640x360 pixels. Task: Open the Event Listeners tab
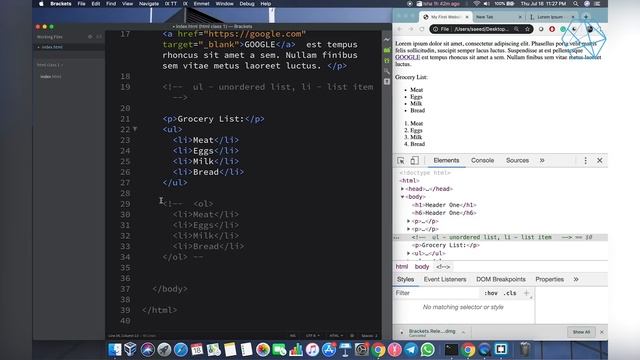(x=445, y=280)
